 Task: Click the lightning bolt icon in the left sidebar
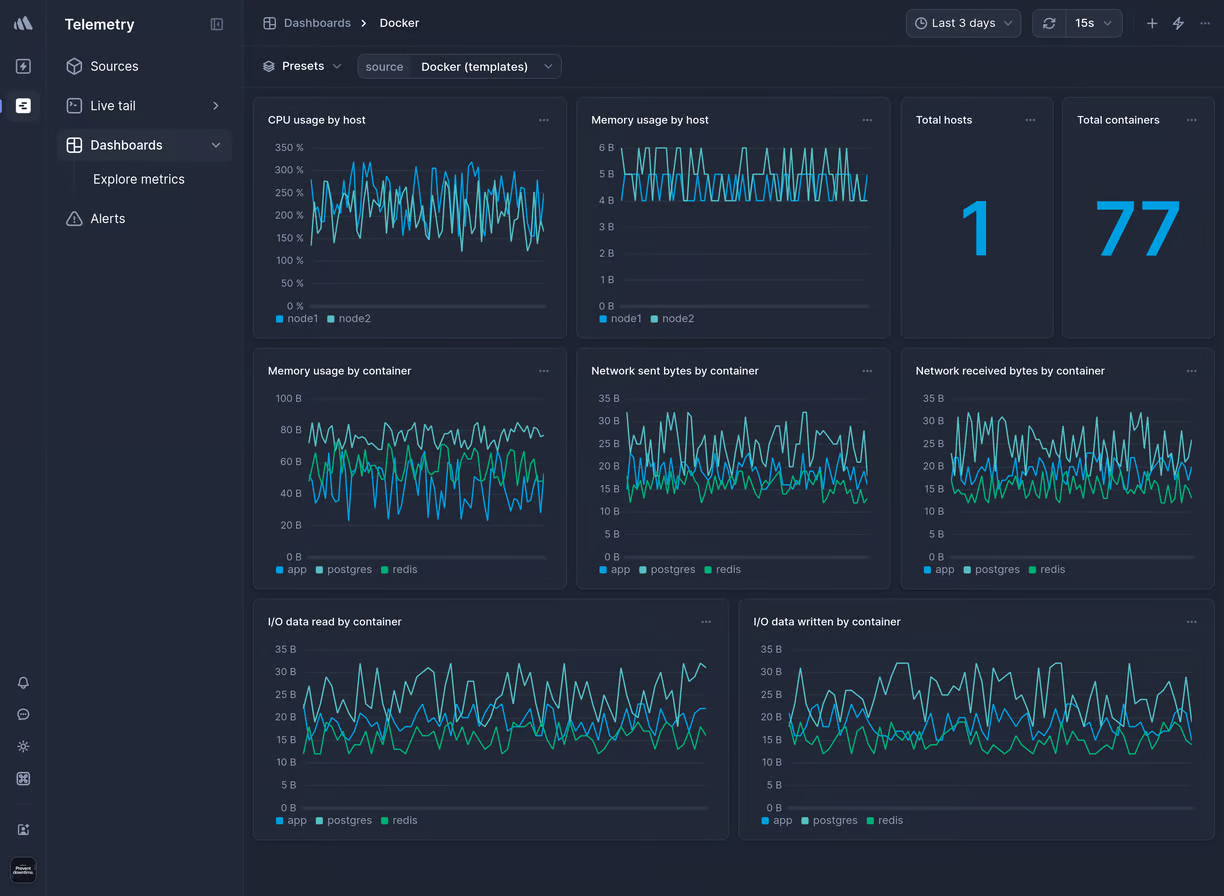click(x=23, y=66)
